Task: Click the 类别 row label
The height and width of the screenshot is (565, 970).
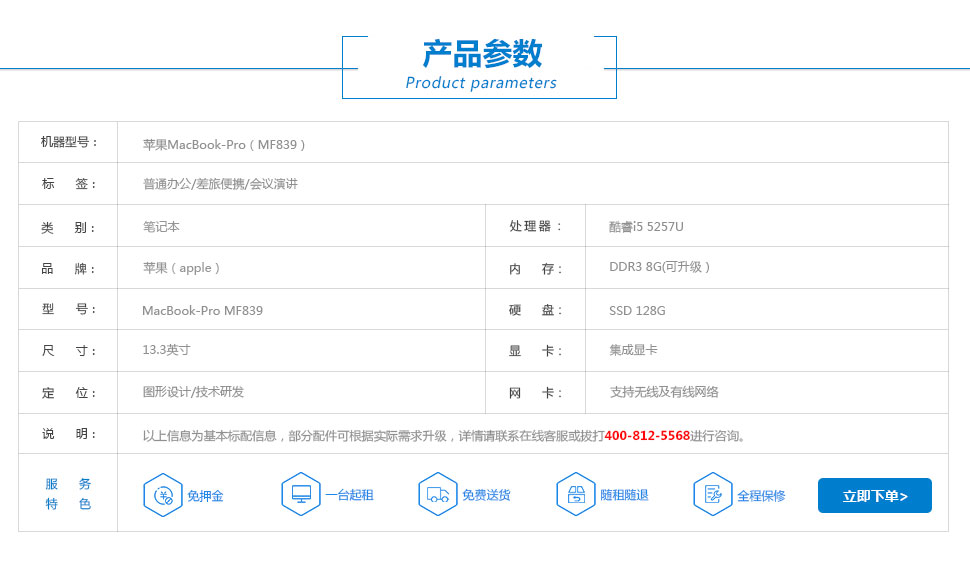Action: click(x=68, y=228)
